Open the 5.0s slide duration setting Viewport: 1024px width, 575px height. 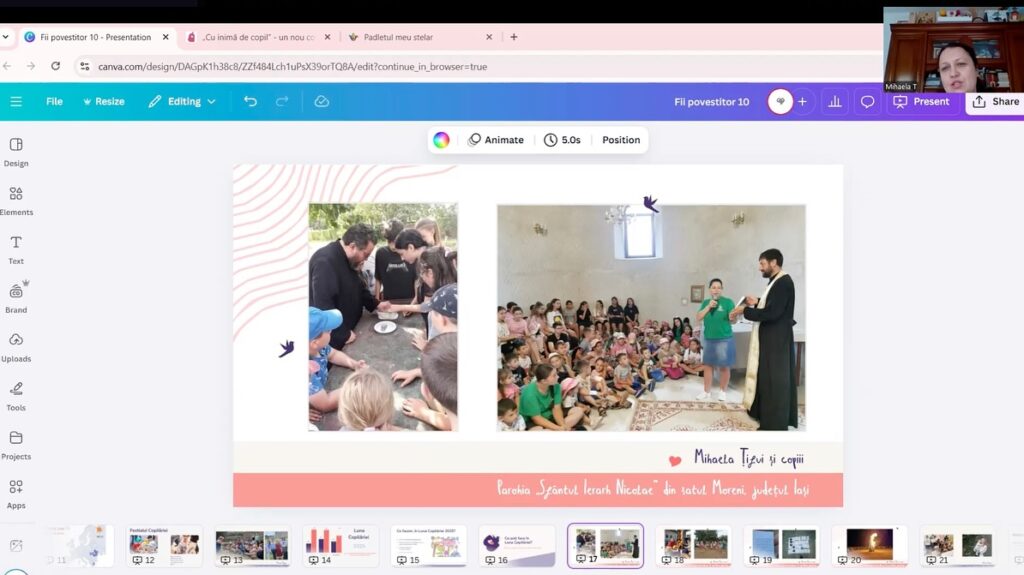562,140
